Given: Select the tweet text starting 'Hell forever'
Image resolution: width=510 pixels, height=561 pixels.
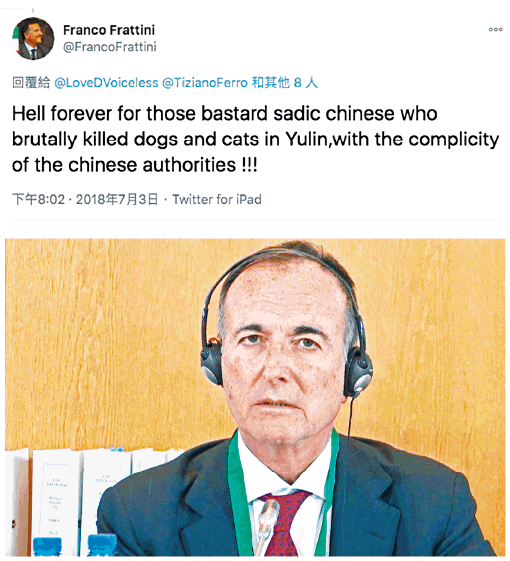Looking at the screenshot, I should coord(255,140).
